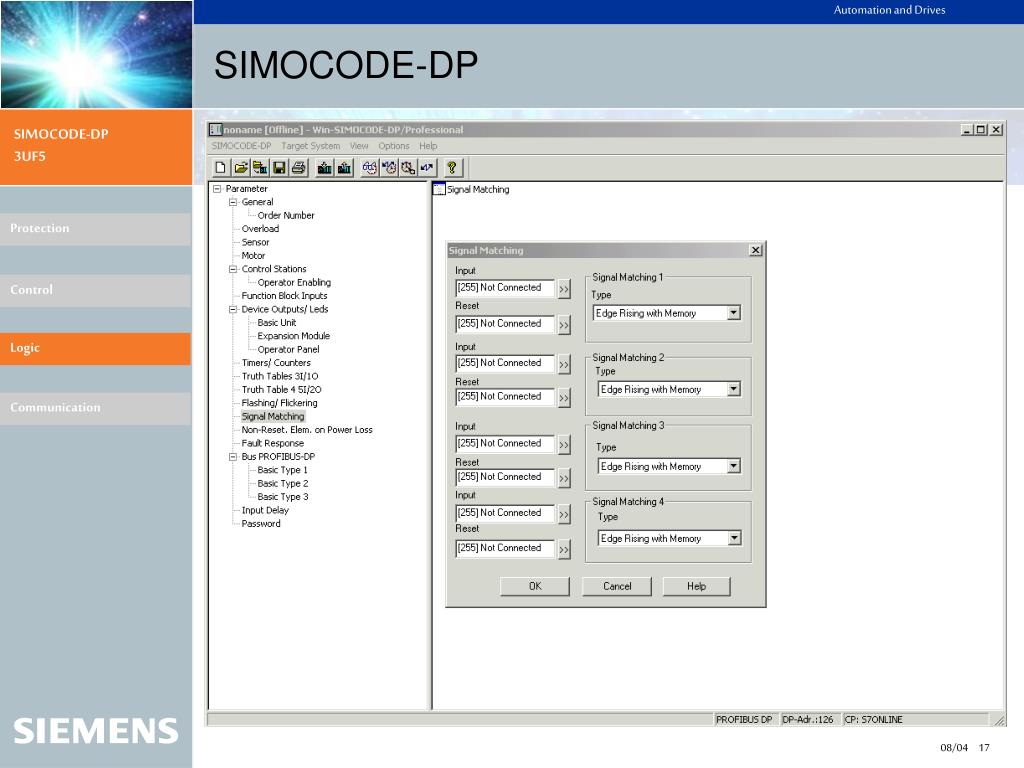
Task: Go to the Logic slide section
Action: [95, 348]
